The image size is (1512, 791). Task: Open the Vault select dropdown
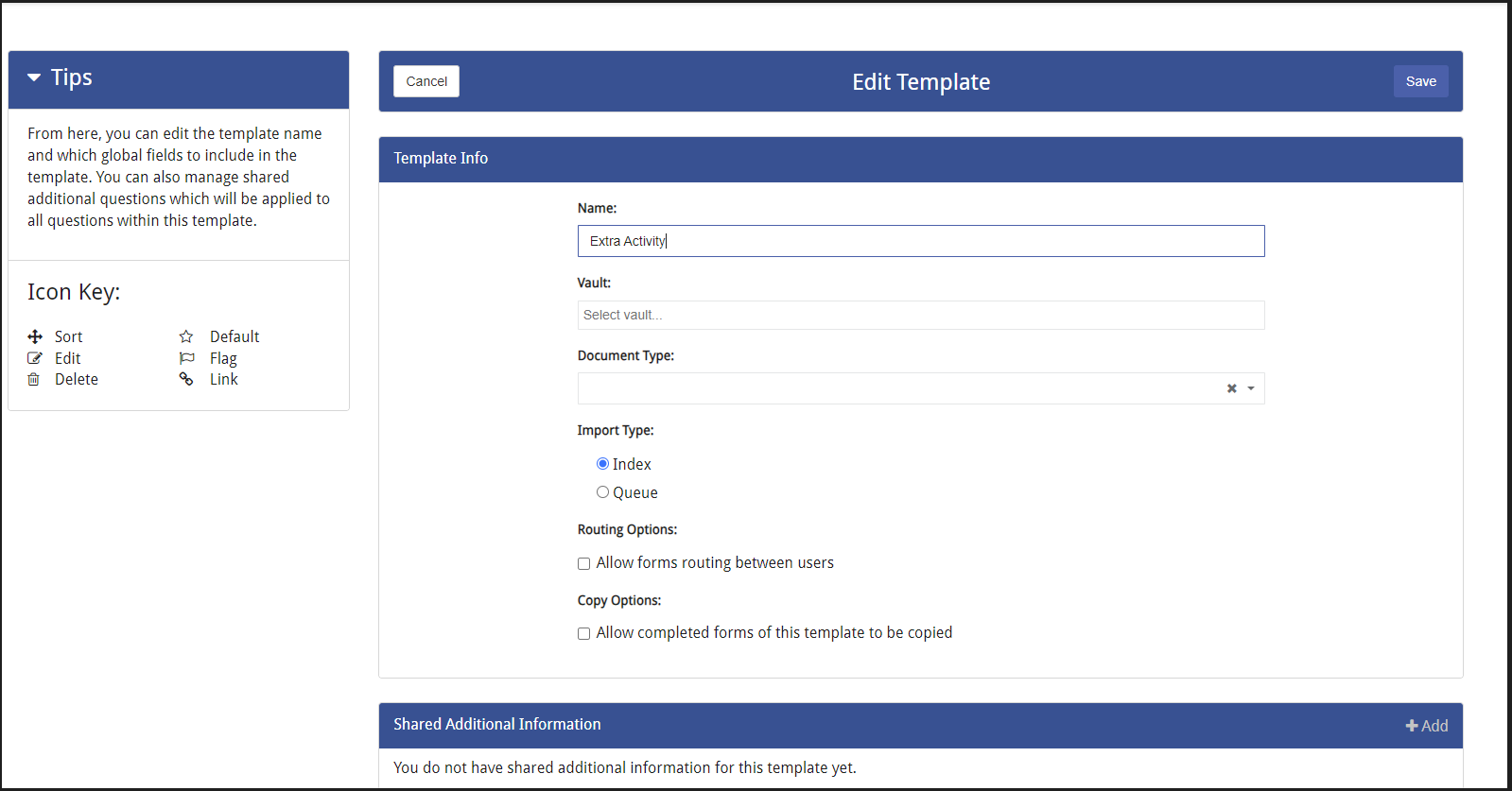(x=921, y=315)
